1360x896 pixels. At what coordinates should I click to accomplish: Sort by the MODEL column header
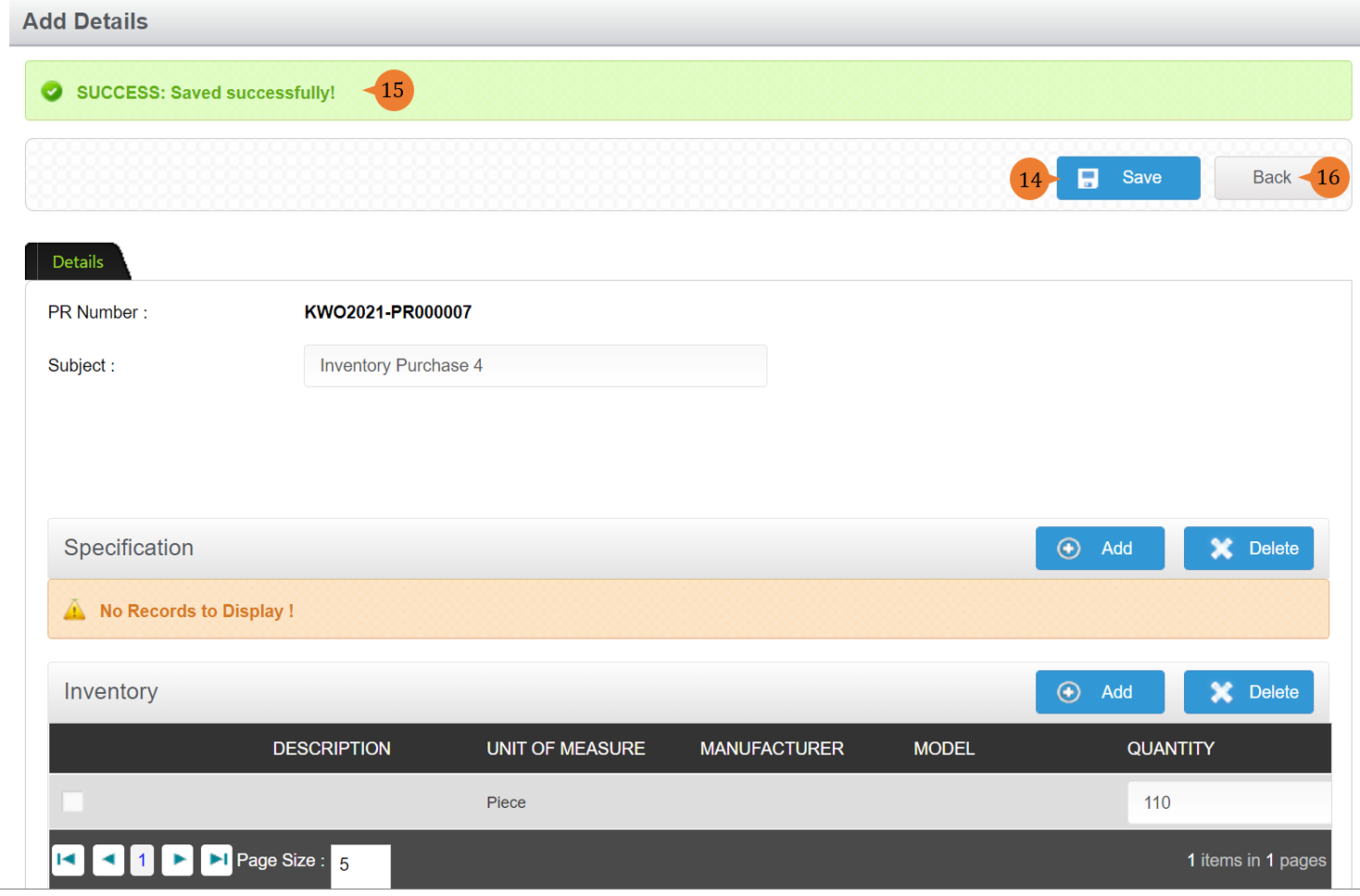pyautogui.click(x=944, y=749)
